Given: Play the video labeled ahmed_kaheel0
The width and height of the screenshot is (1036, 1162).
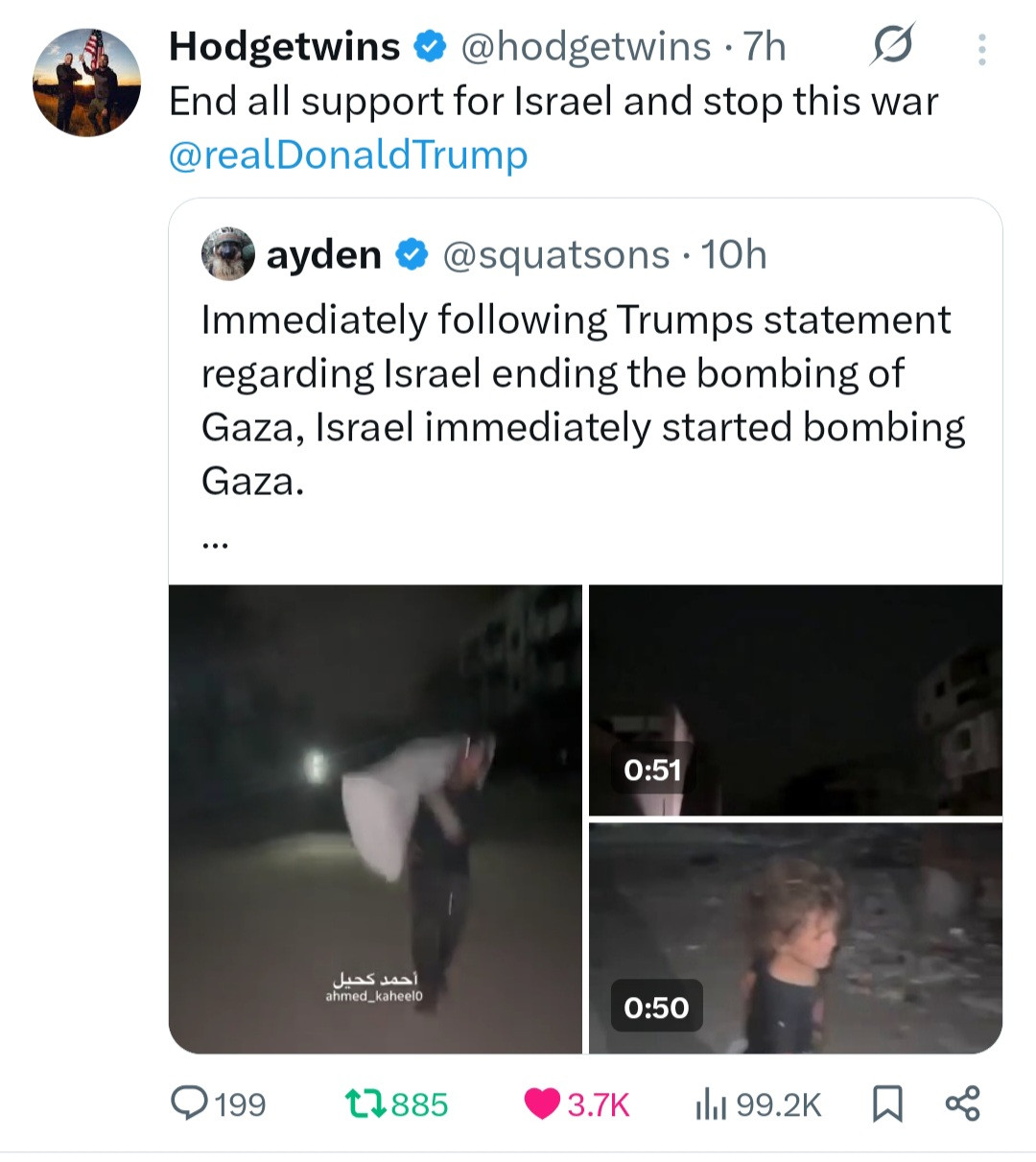Looking at the screenshot, I should (375, 818).
